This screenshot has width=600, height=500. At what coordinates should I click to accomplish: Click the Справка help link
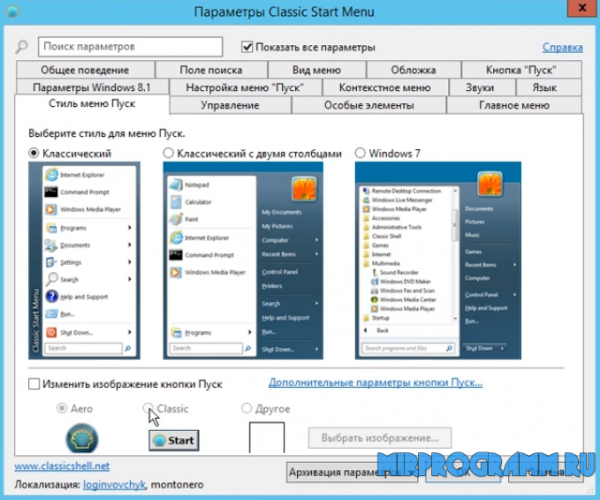(562, 47)
